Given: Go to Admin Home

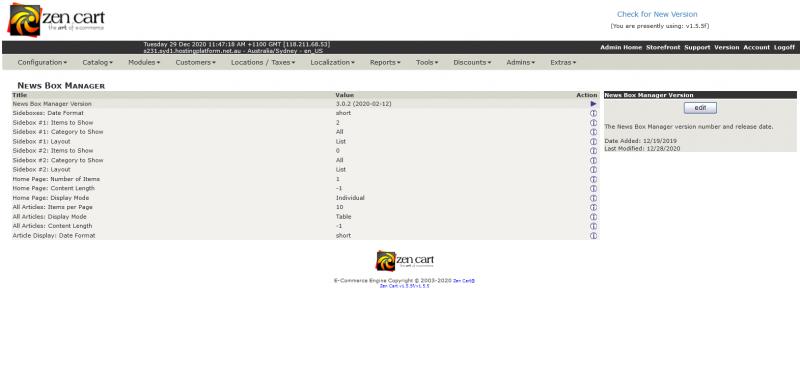Looking at the screenshot, I should (x=621, y=47).
